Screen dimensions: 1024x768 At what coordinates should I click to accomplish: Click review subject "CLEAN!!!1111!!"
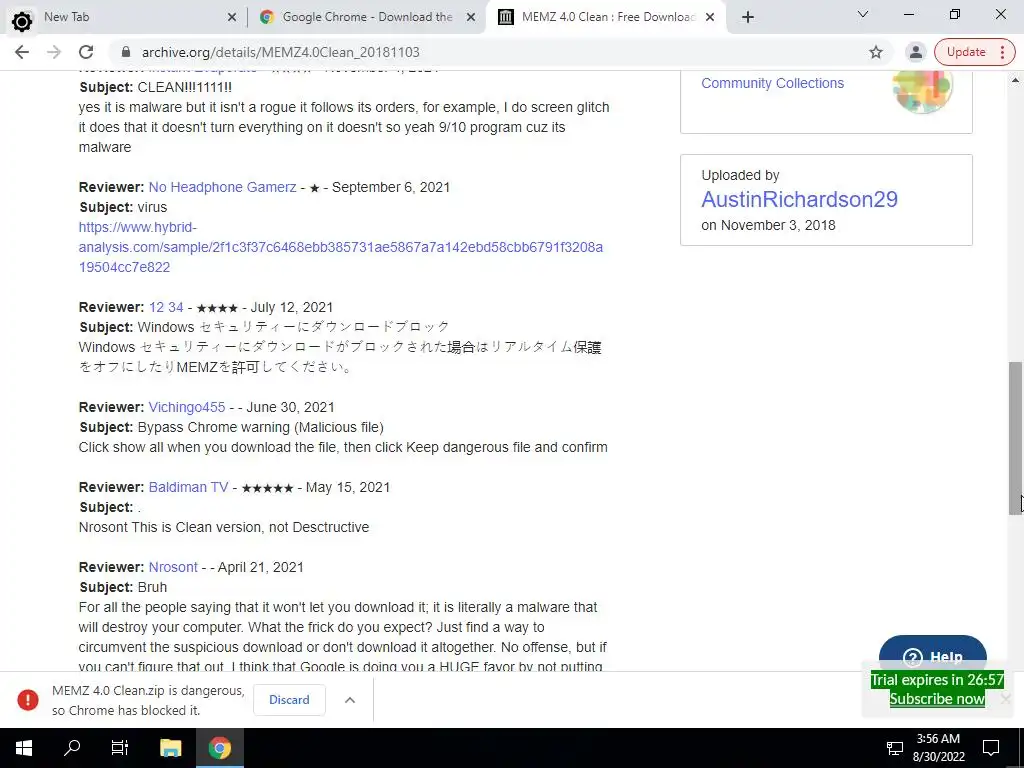coord(184,88)
